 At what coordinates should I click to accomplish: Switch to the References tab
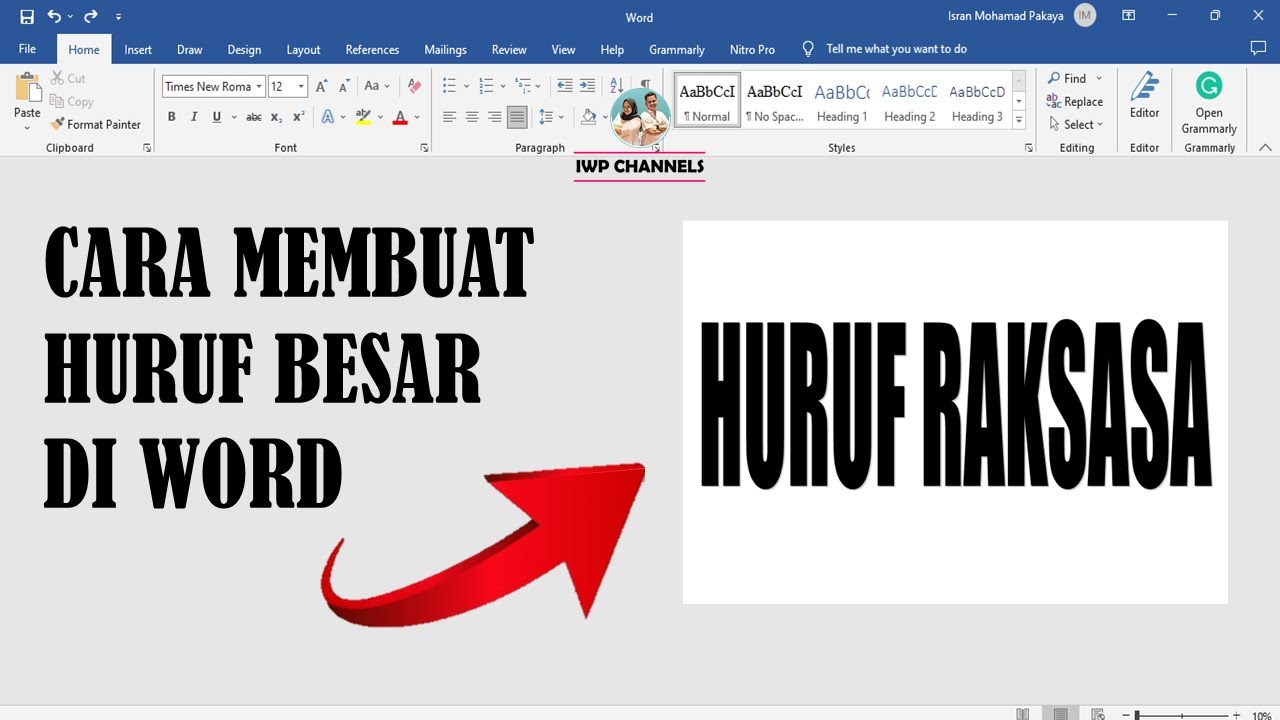pyautogui.click(x=372, y=49)
